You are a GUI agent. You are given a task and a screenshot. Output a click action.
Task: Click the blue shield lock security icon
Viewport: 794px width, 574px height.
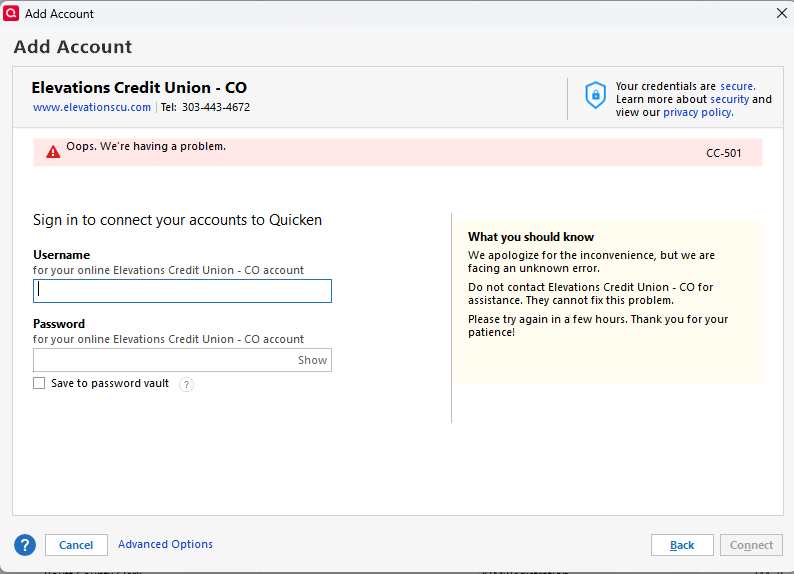[x=595, y=95]
